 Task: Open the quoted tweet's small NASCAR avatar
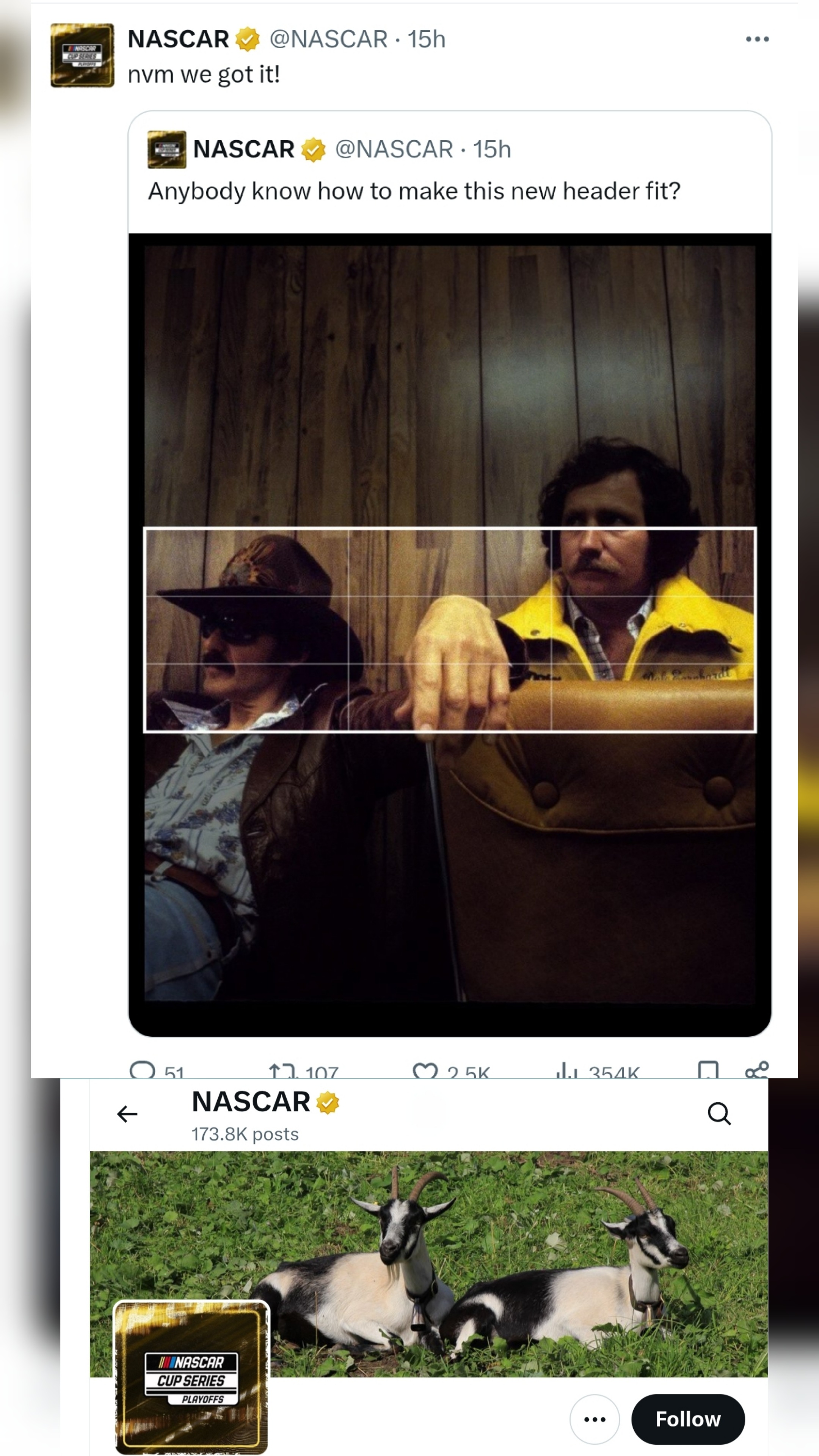pyautogui.click(x=167, y=150)
